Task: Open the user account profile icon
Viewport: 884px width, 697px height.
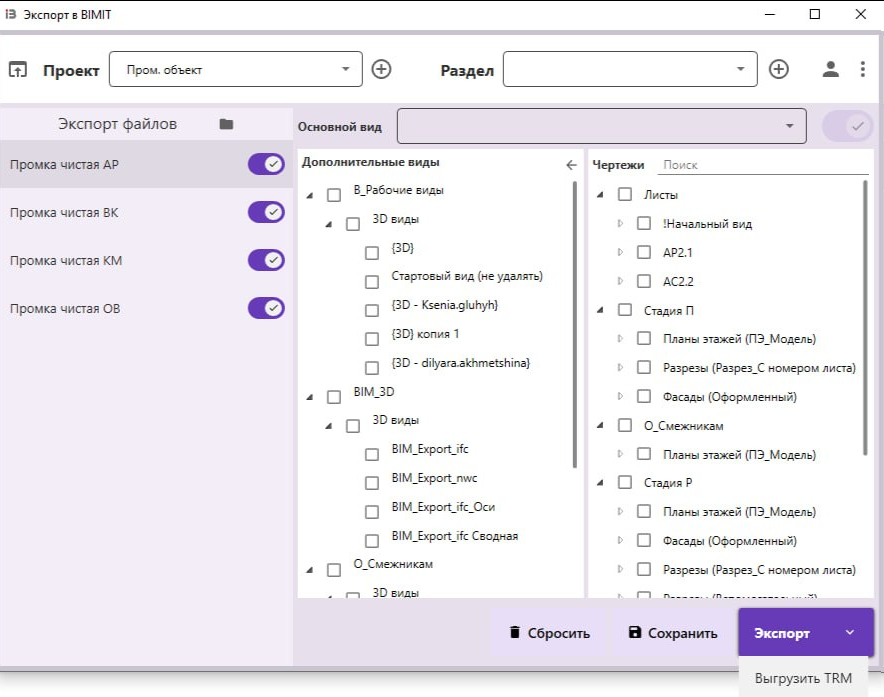Action: [x=830, y=69]
